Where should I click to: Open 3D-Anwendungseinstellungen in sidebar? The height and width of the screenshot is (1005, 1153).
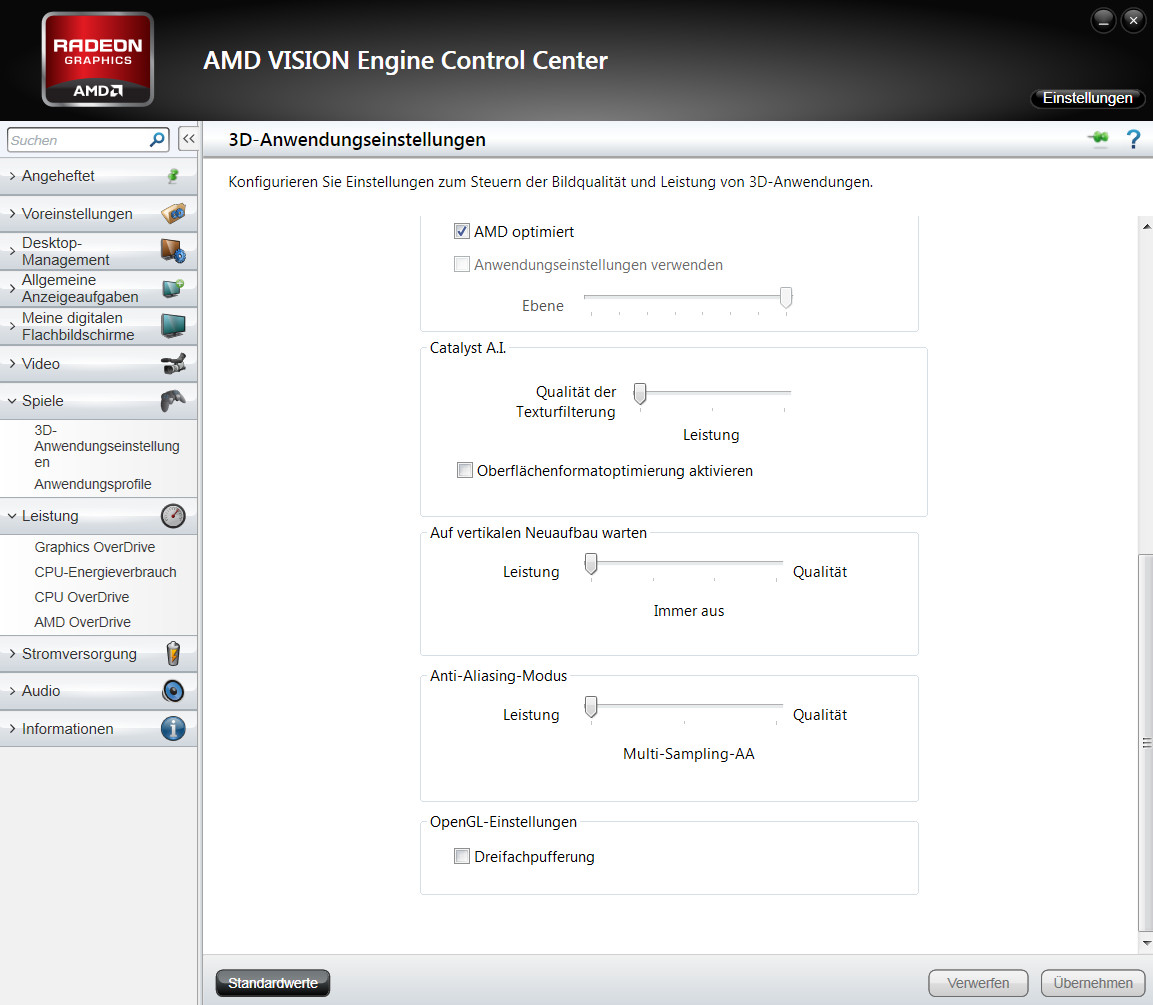click(x=107, y=446)
